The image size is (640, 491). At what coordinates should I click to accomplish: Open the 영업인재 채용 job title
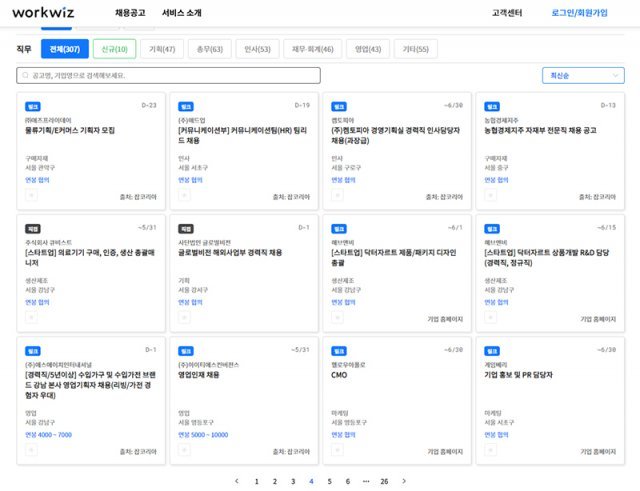click(x=199, y=375)
